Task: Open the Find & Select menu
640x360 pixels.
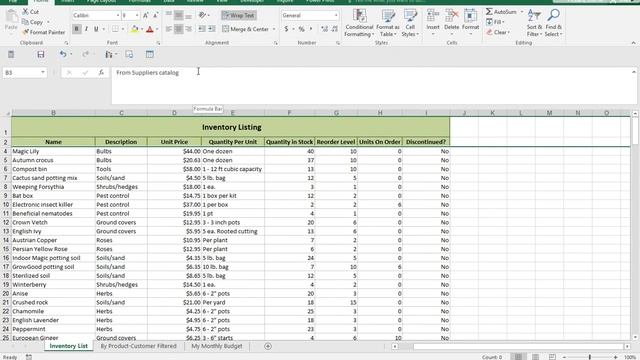Action: 553,23
